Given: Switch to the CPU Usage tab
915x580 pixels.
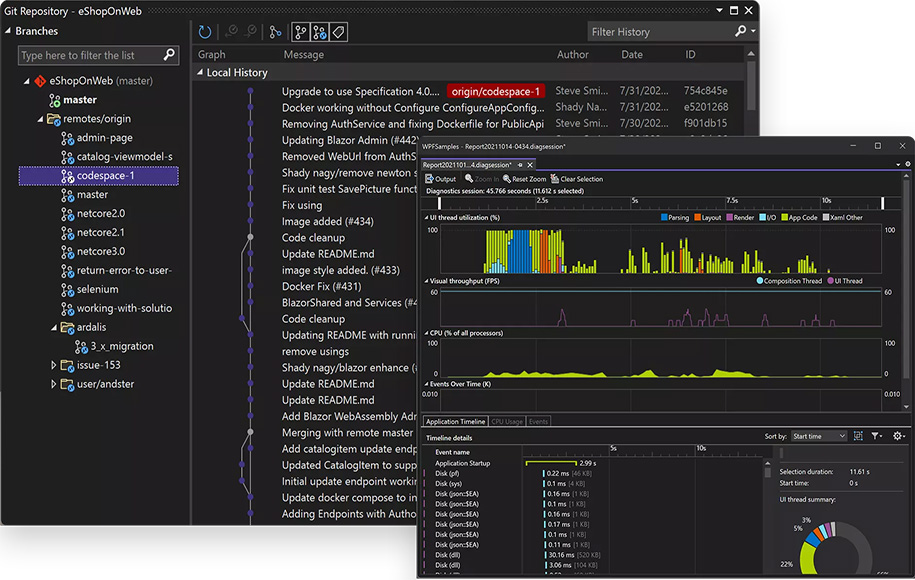Looking at the screenshot, I should pyautogui.click(x=507, y=422).
